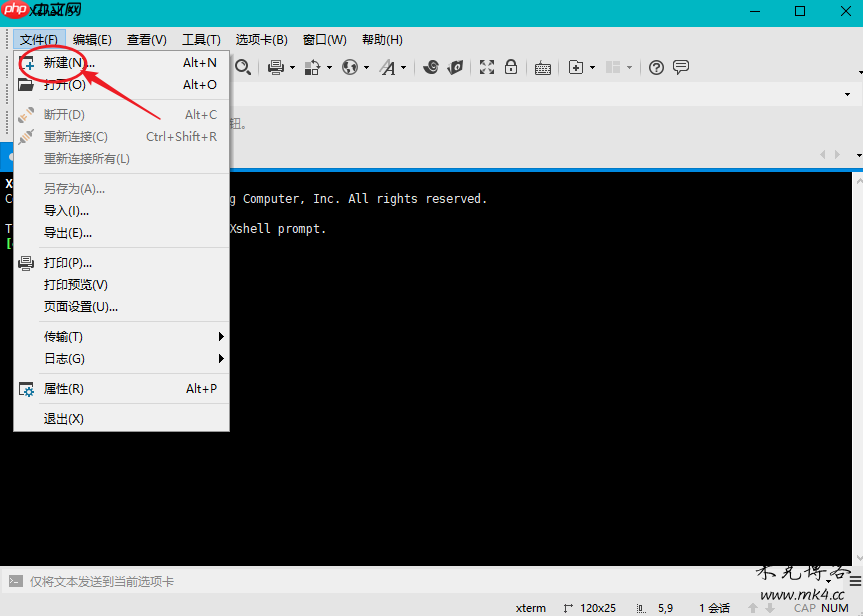Image resolution: width=863 pixels, height=616 pixels.
Task: Open the on-screen keyboard icon
Action: pos(542,67)
